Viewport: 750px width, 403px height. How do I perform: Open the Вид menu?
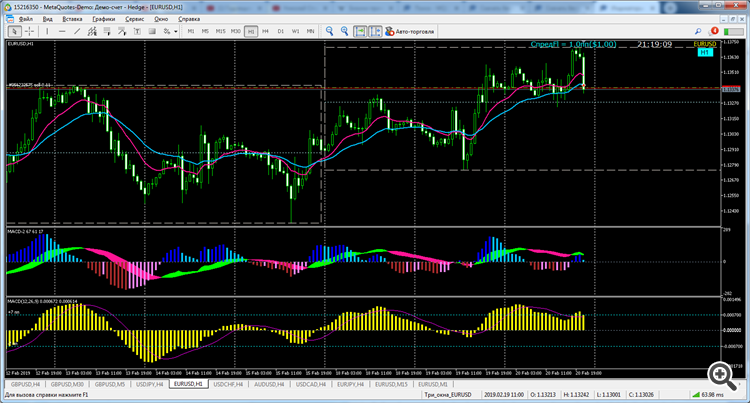tap(47, 19)
